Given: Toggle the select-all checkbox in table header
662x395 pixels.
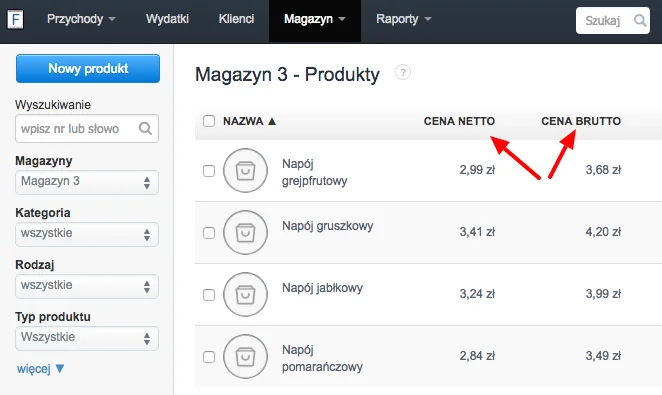Looking at the screenshot, I should (x=209, y=121).
